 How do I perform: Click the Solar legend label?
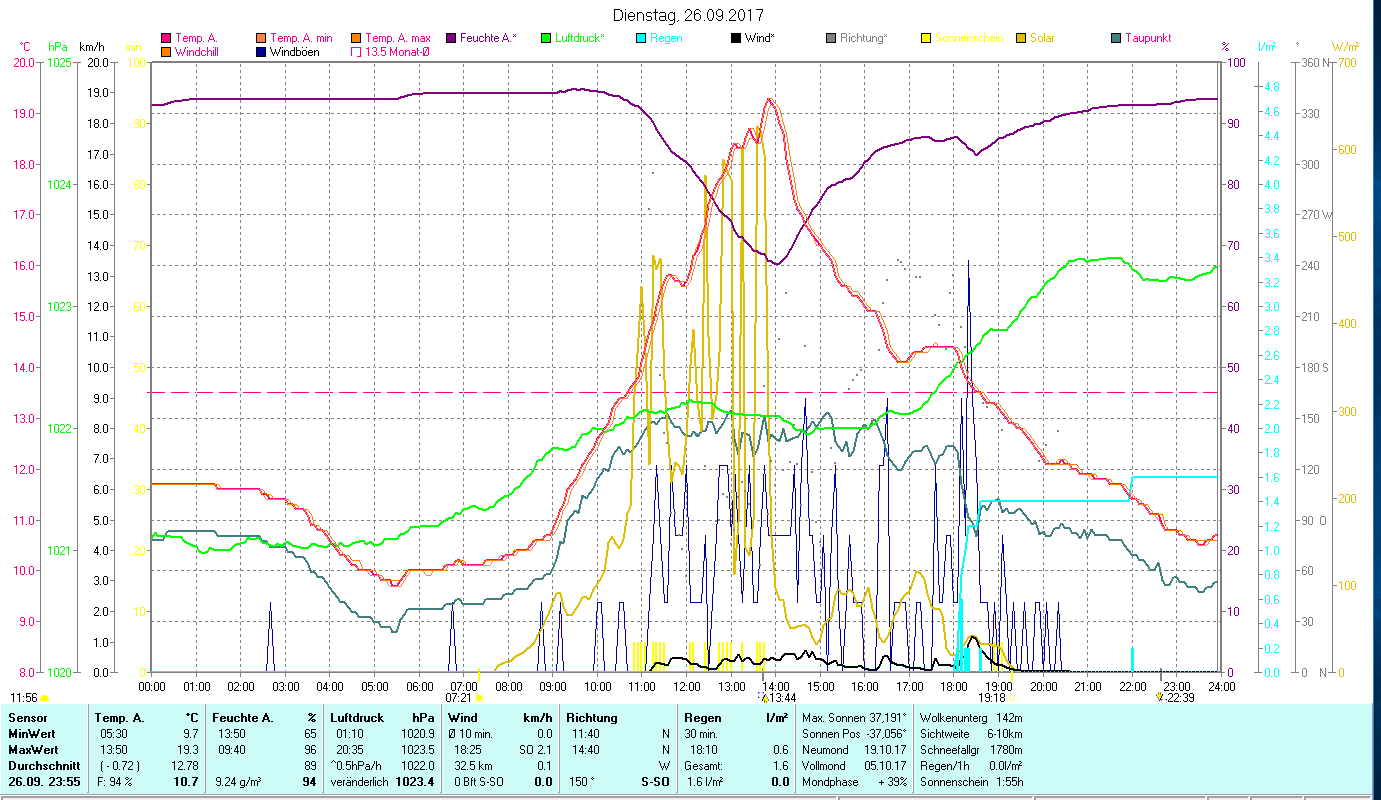[1042, 39]
